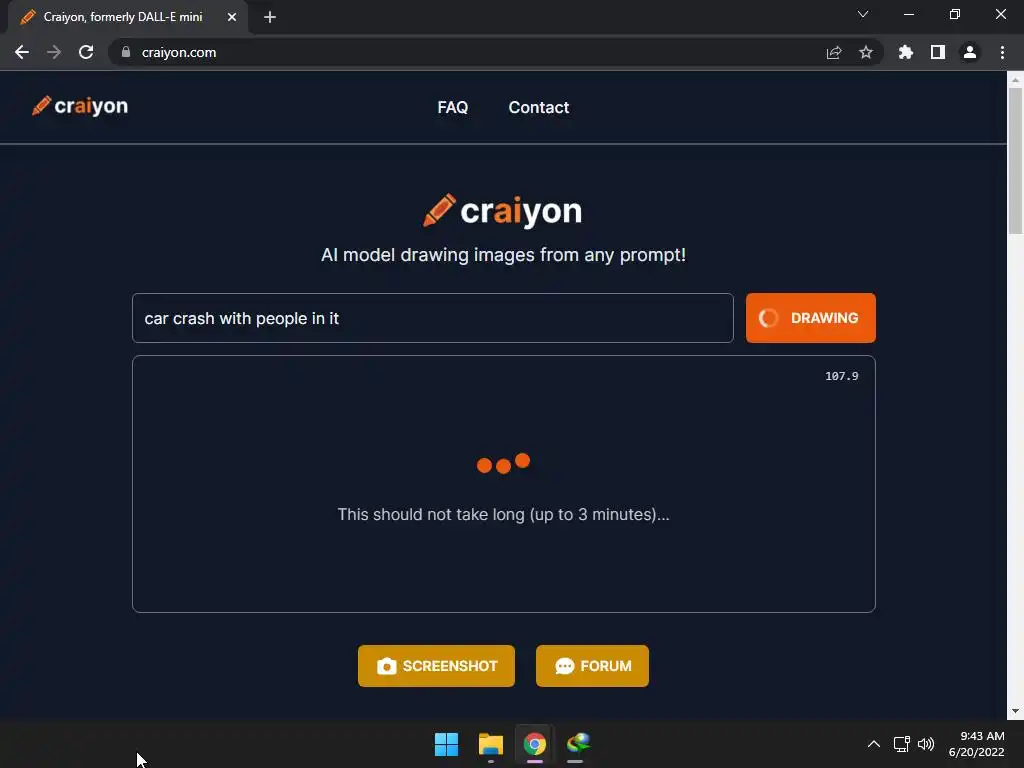Screen dimensions: 1024x768
Task: Click the 107.9 timer text
Action: coord(842,376)
